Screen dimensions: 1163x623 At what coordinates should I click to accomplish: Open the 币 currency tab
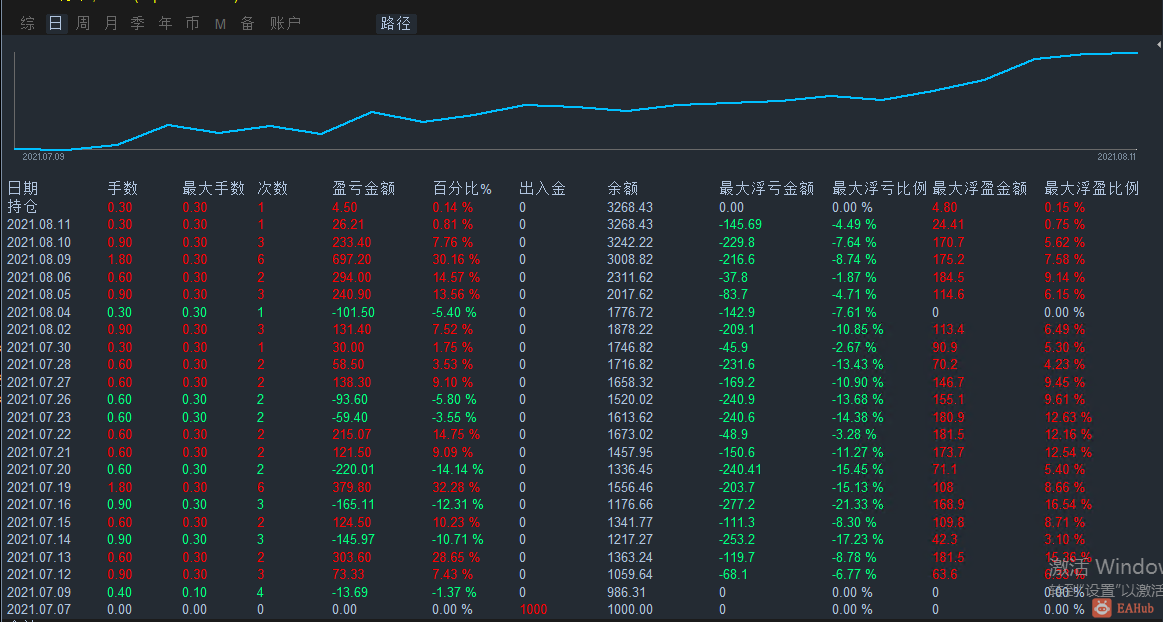pyautogui.click(x=193, y=24)
